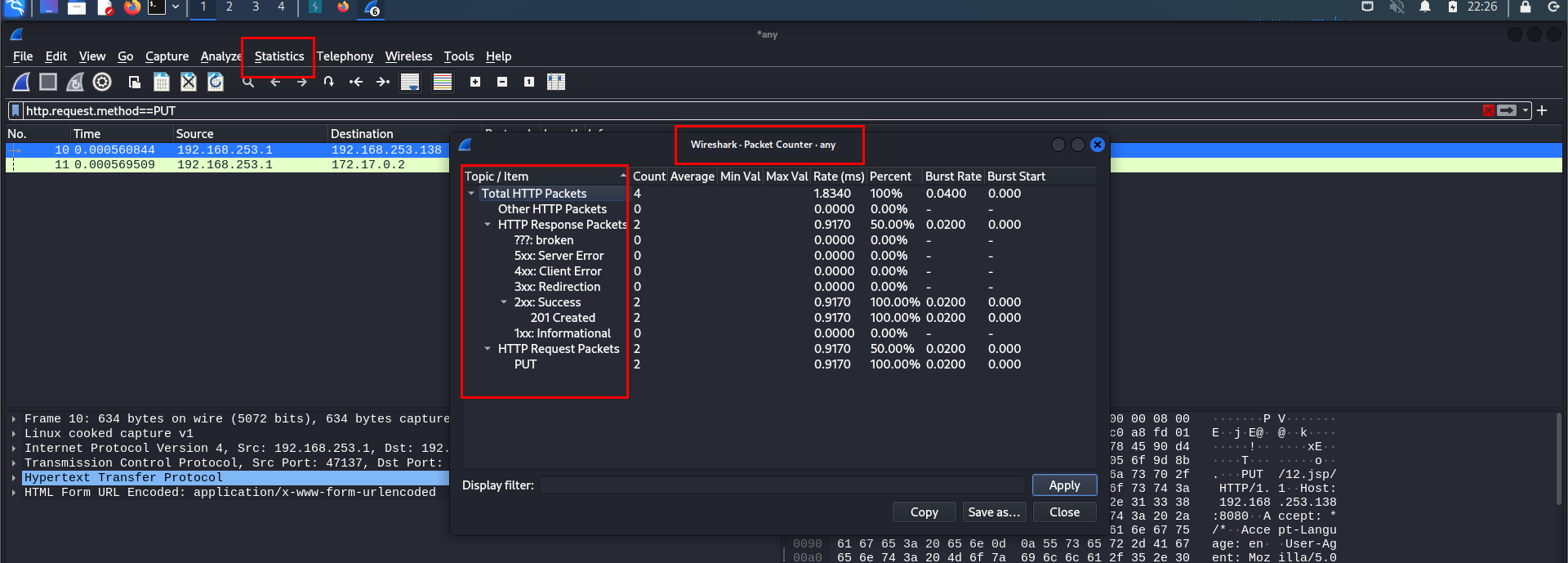Find a packet with magnifier icon
1568x563 pixels.
(248, 82)
